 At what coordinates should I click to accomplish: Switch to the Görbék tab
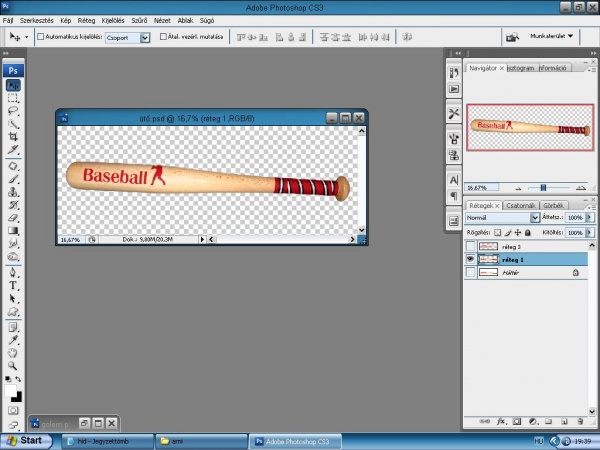click(x=553, y=205)
